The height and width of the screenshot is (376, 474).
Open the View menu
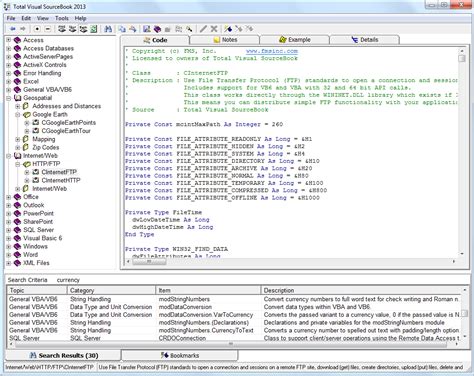(43, 18)
